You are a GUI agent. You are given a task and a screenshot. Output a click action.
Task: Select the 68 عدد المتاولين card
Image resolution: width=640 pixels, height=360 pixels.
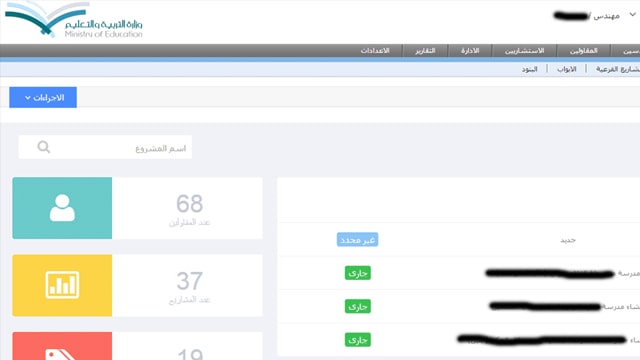click(187, 208)
